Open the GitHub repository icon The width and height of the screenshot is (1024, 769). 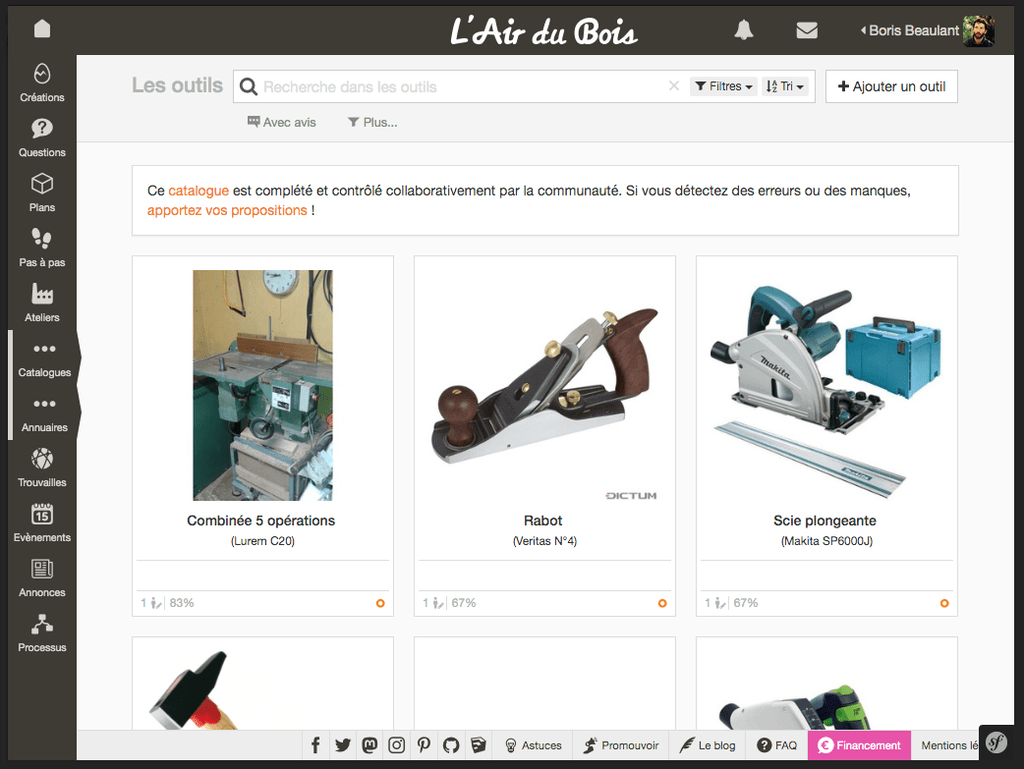[451, 745]
